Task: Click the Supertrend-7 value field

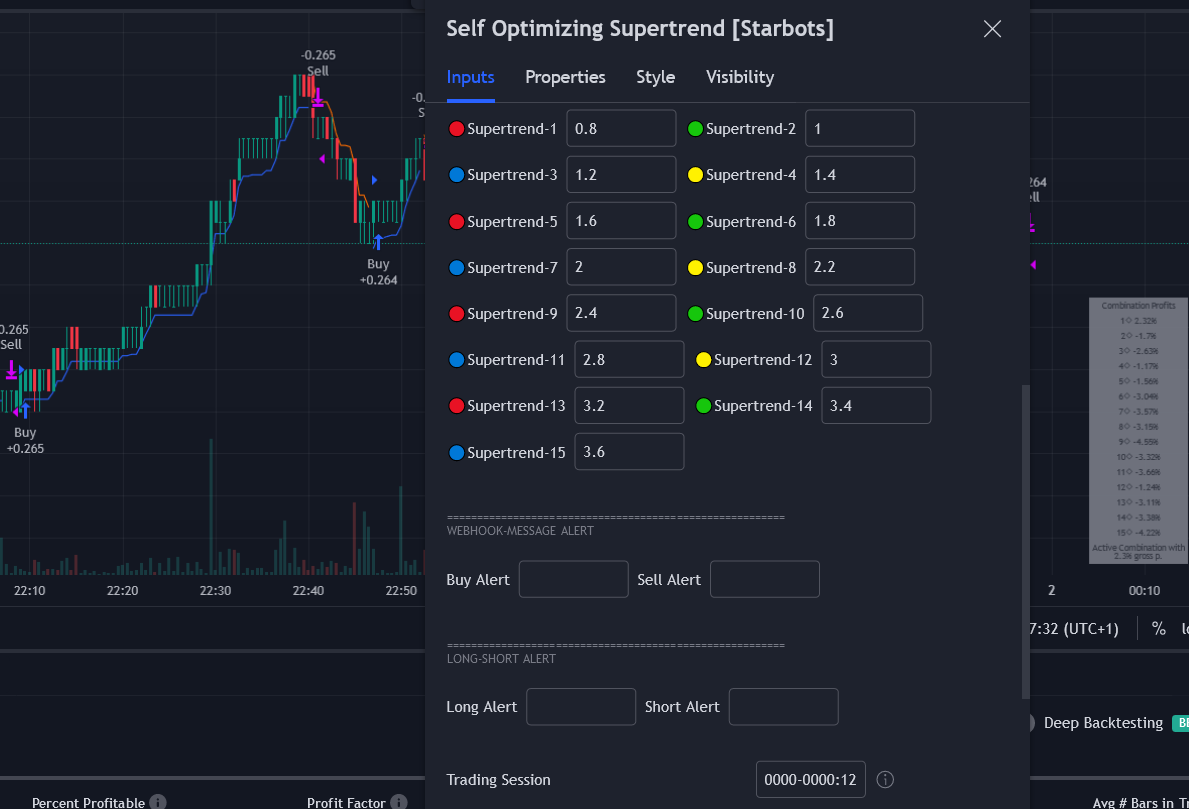Action: (621, 268)
